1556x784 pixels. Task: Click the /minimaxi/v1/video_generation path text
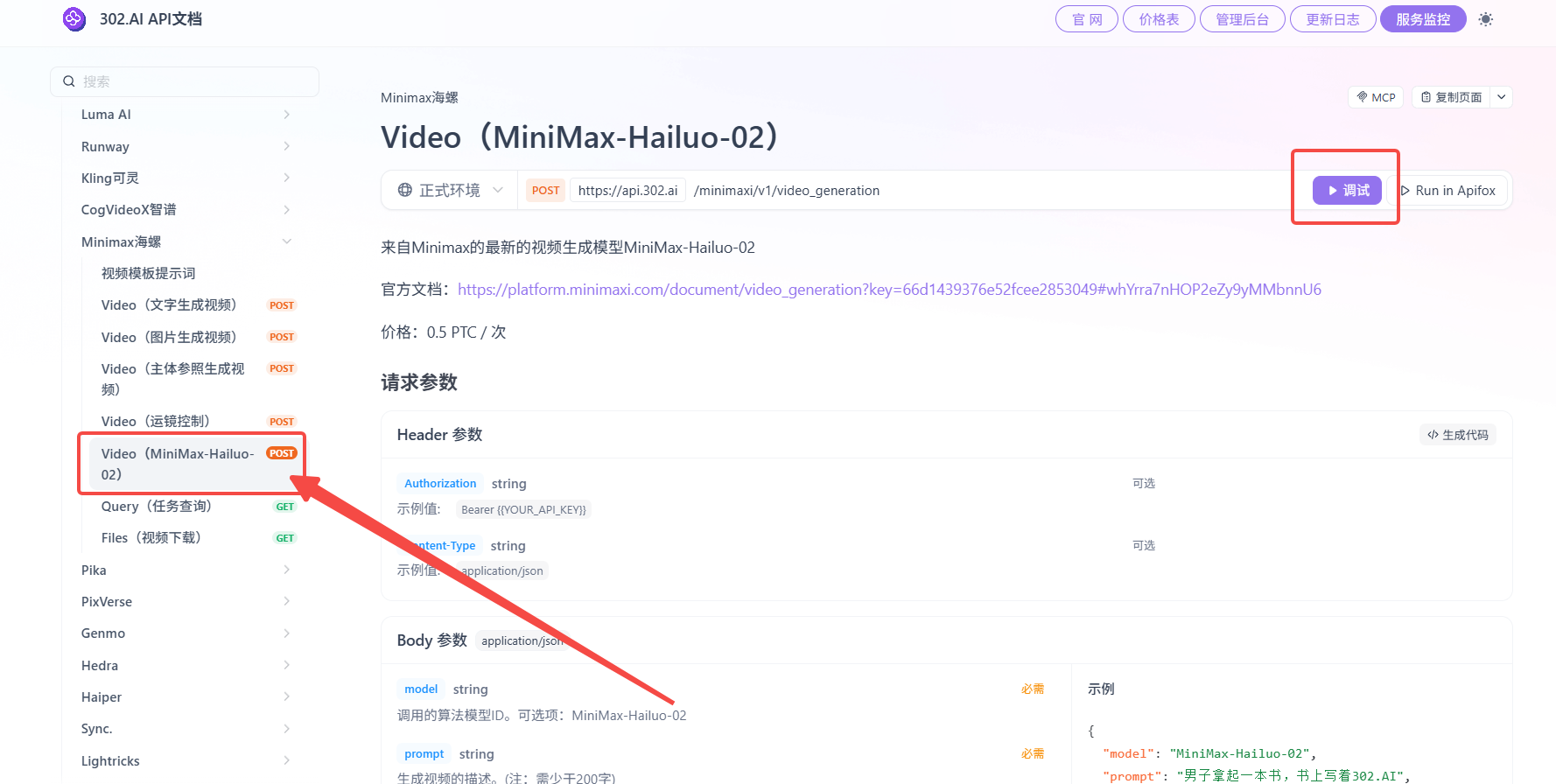click(787, 190)
